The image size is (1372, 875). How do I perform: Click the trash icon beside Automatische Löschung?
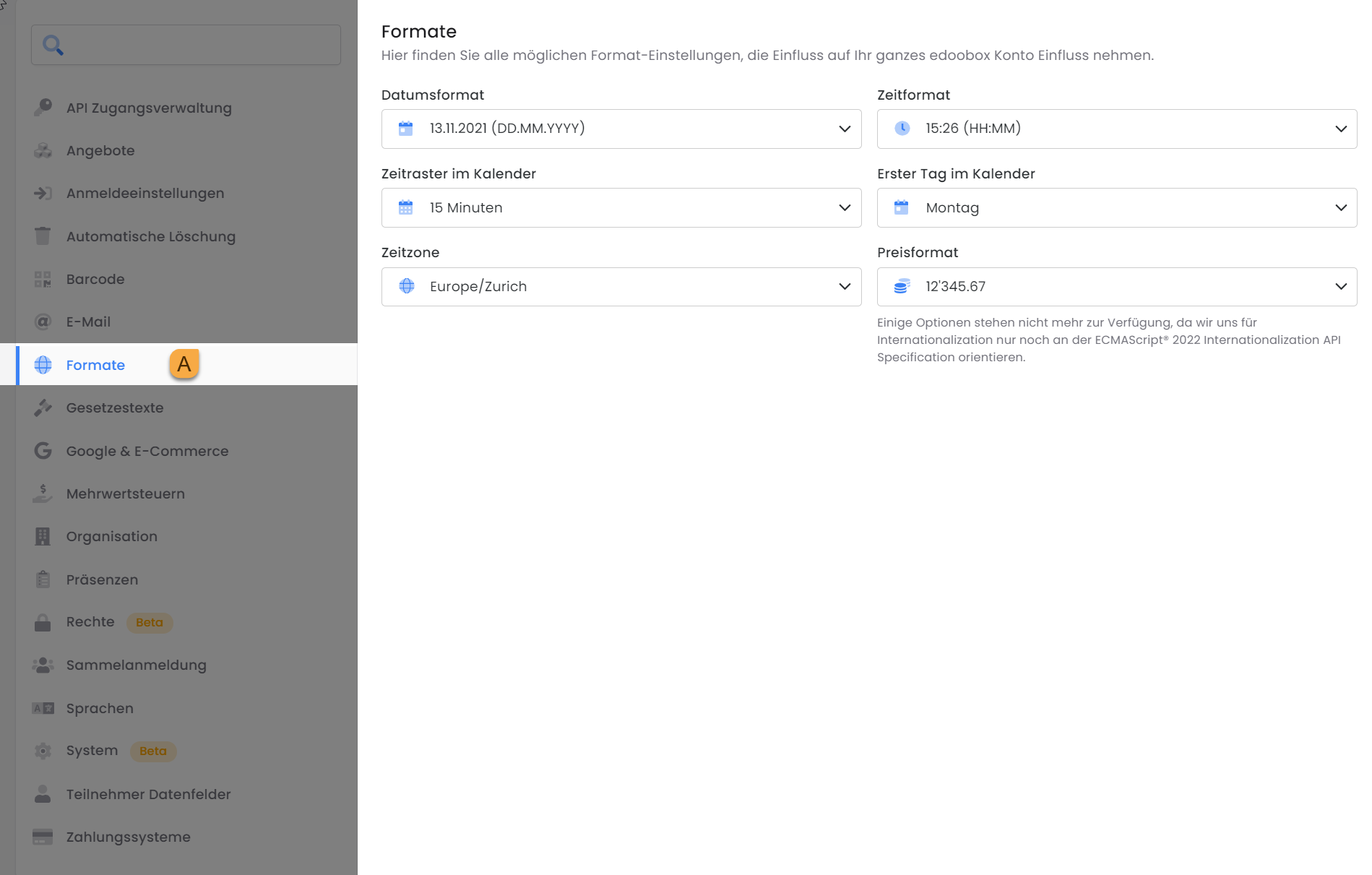click(x=43, y=236)
